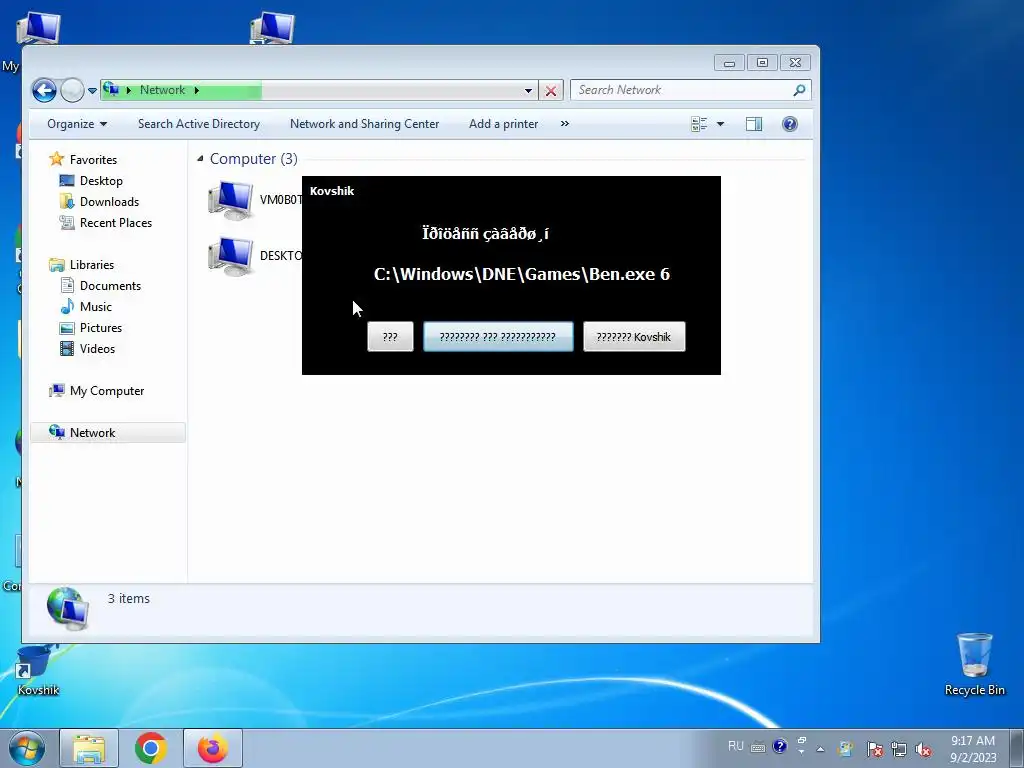Stop loading with the red X button

551,91
